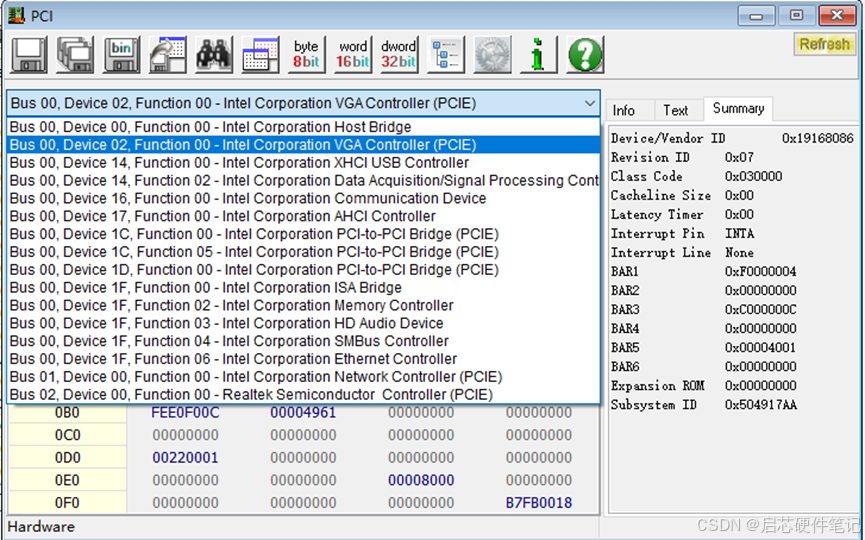
Task: Click the Hardware status bar label
Action: 41,527
